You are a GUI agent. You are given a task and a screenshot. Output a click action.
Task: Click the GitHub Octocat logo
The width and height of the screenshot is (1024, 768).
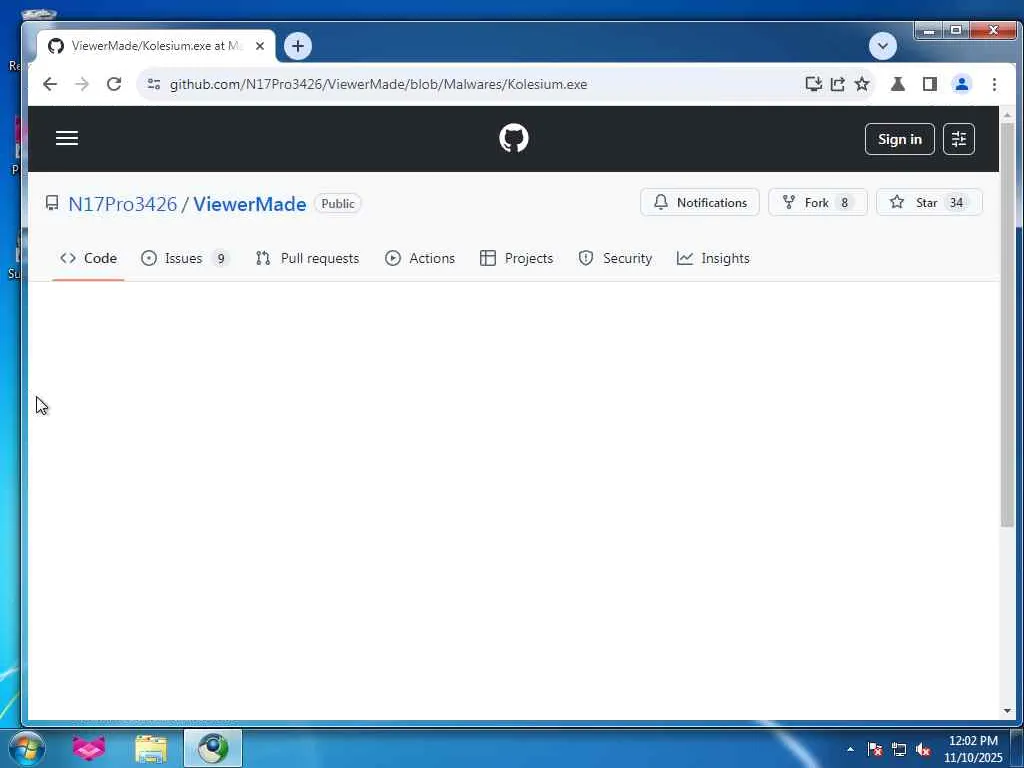(x=513, y=138)
